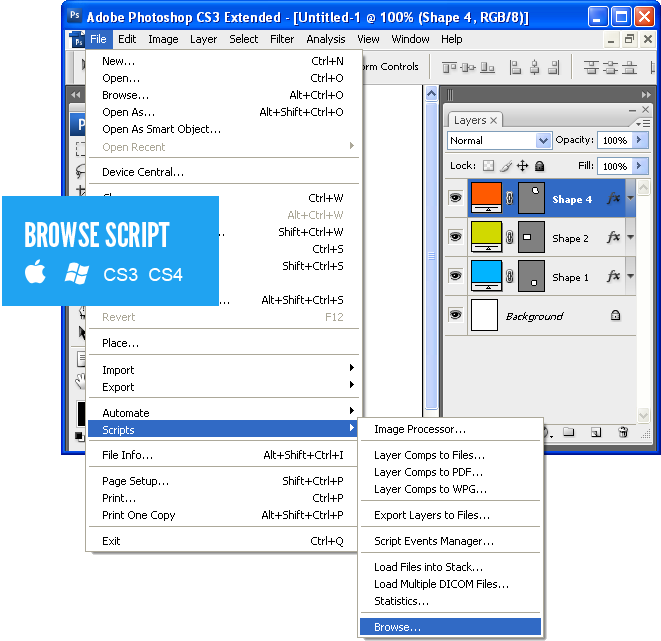The width and height of the screenshot is (661, 641).
Task: Click the distribute top edges icon
Action: 591,67
